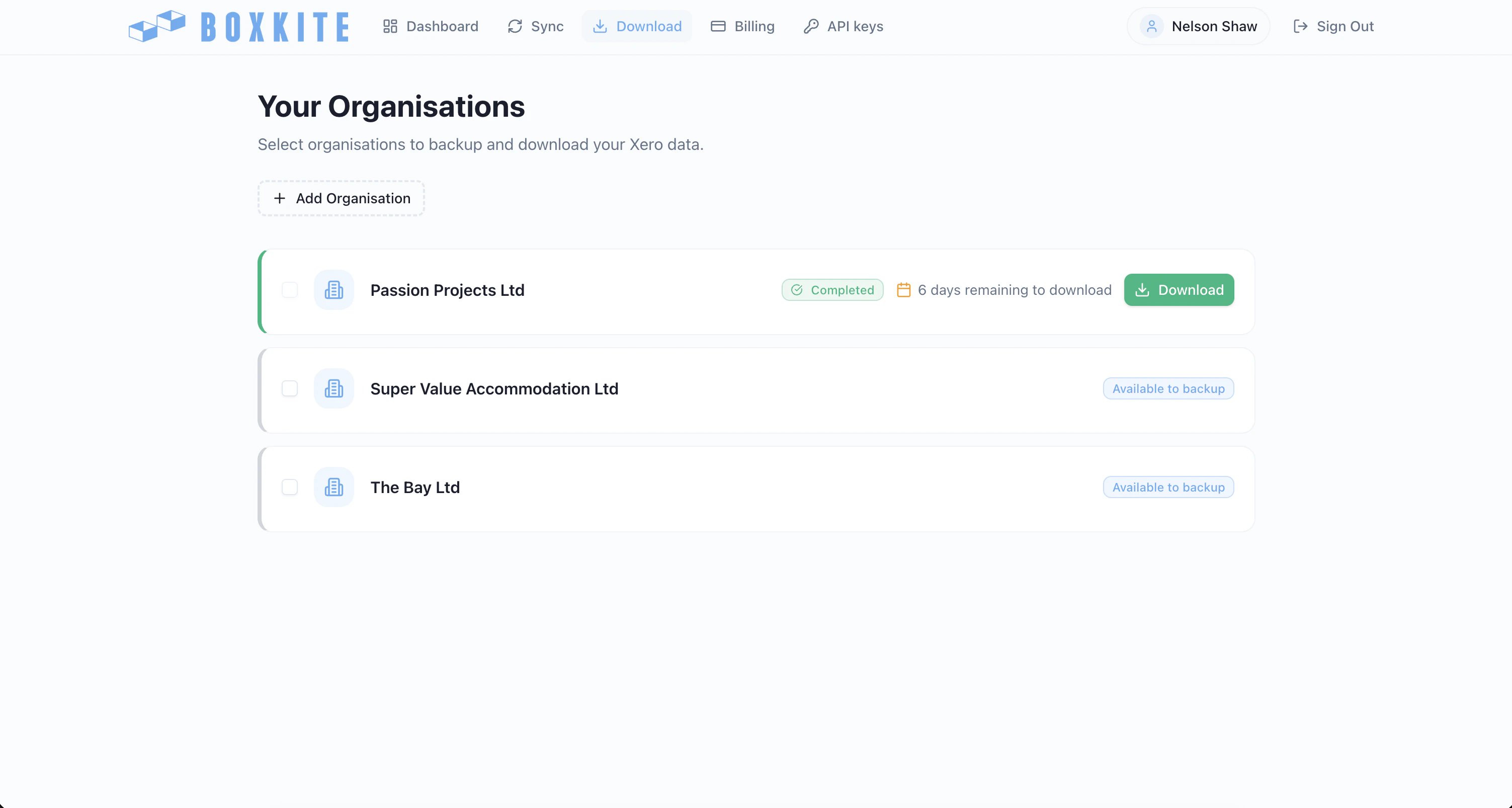Tick the Passion Projects Ltd checkbox
Image resolution: width=1512 pixels, height=808 pixels.
coord(290,290)
